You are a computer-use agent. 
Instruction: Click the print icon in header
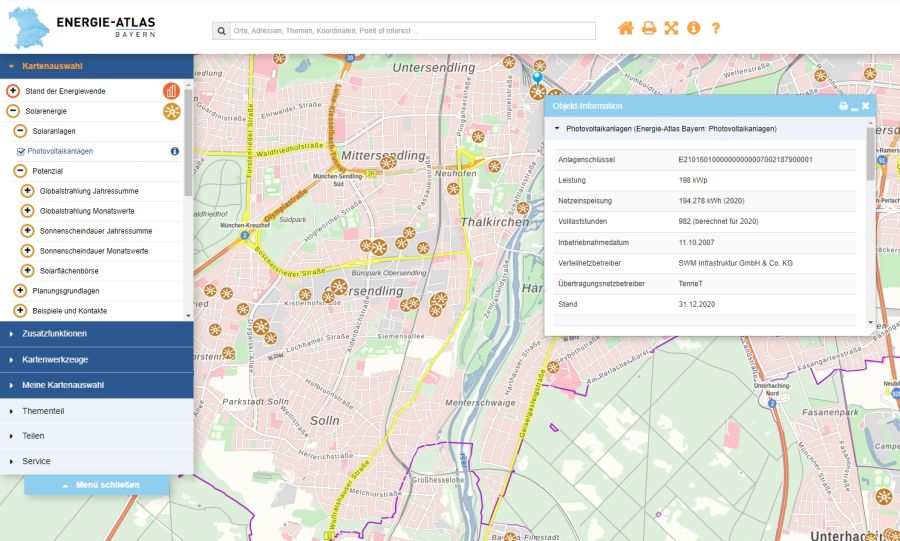pyautogui.click(x=649, y=28)
